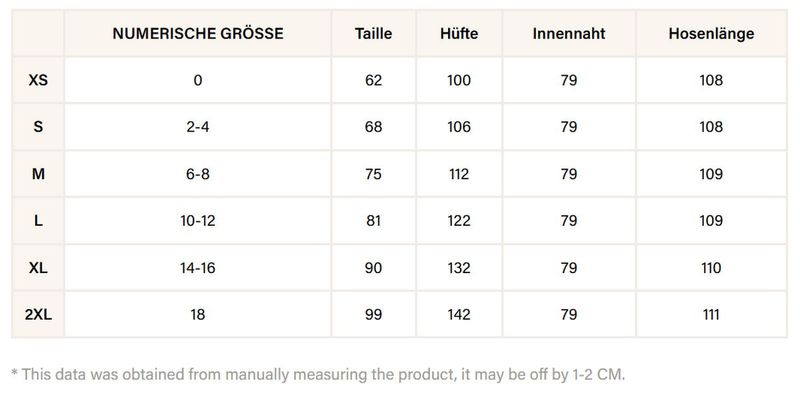The image size is (800, 399).
Task: Click the manual measurement disclaimer text
Action: point(317,375)
